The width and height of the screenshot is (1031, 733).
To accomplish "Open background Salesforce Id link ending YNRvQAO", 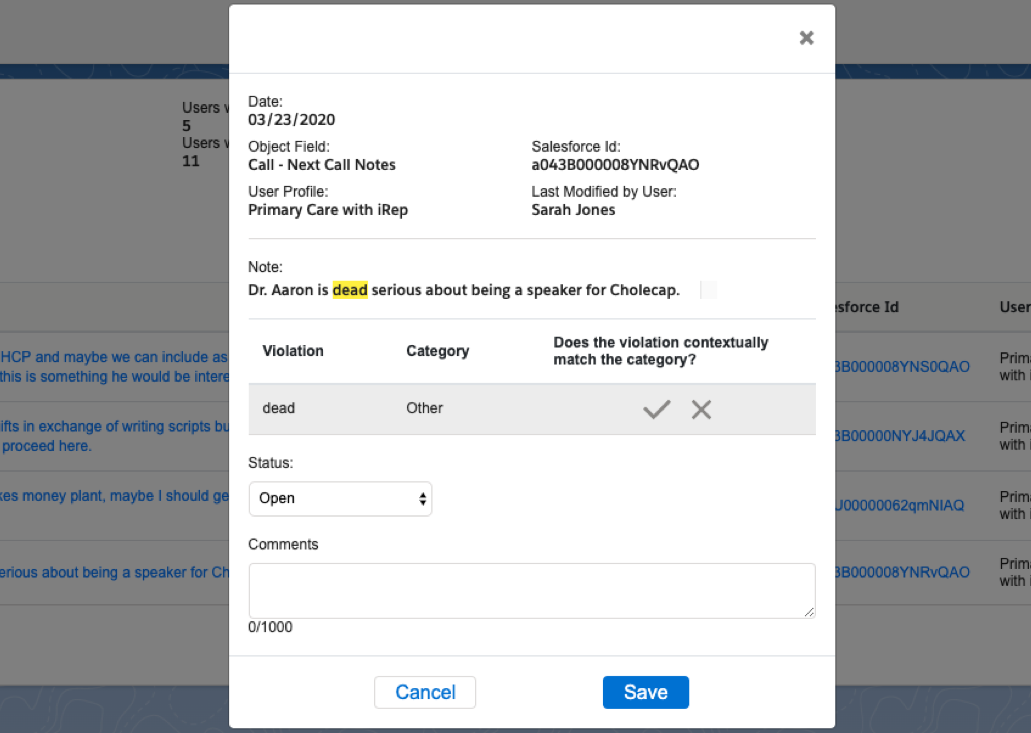I will coord(902,573).
